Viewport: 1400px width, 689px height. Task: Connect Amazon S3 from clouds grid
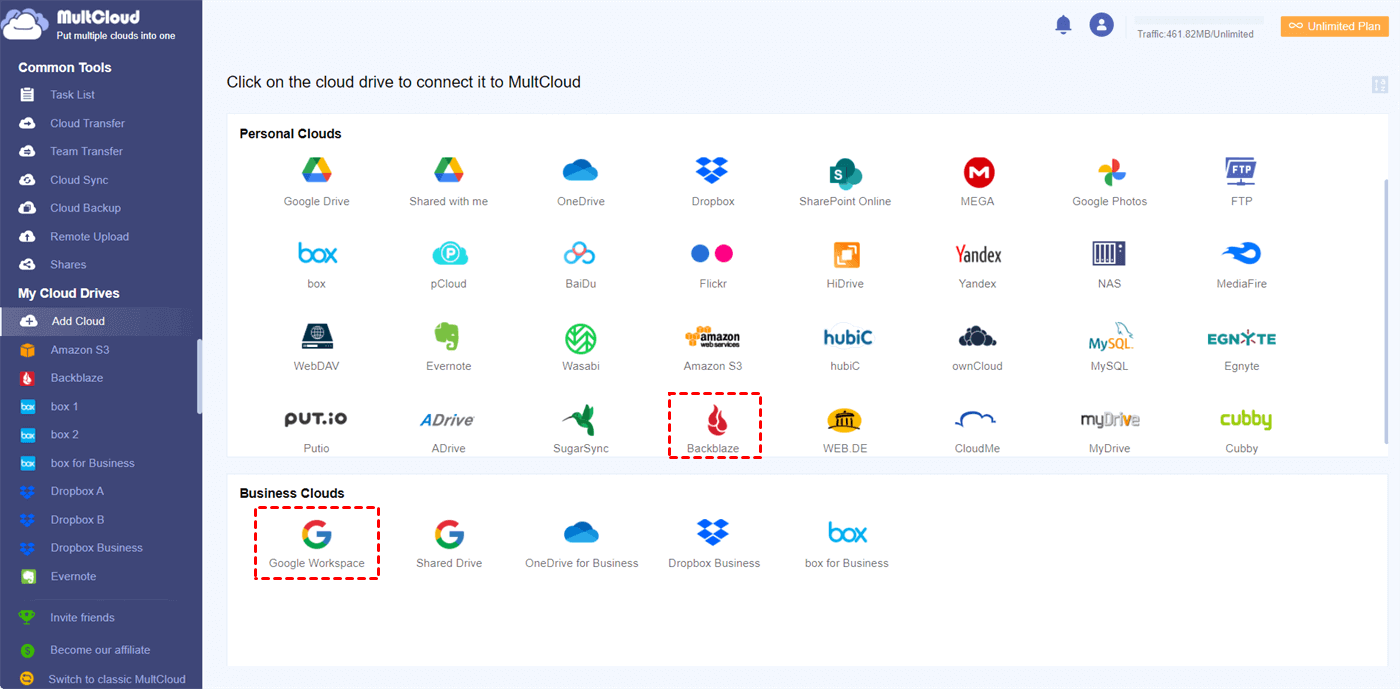pos(713,347)
